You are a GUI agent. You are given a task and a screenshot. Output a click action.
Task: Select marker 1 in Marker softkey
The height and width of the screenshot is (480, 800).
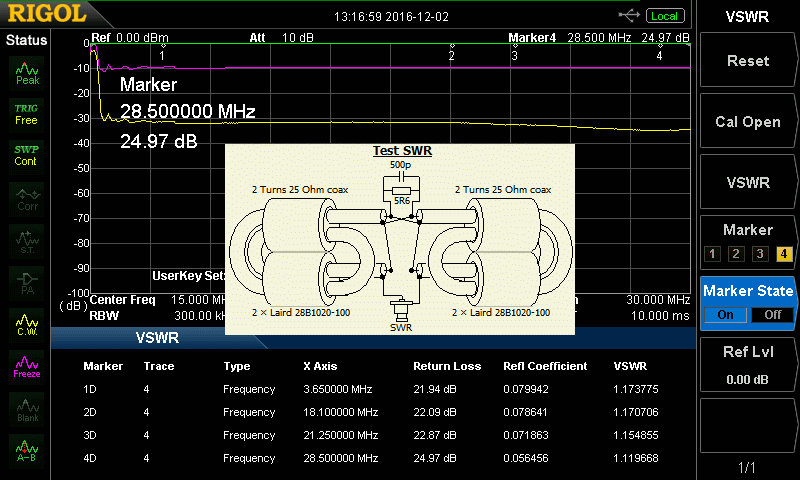coord(712,254)
